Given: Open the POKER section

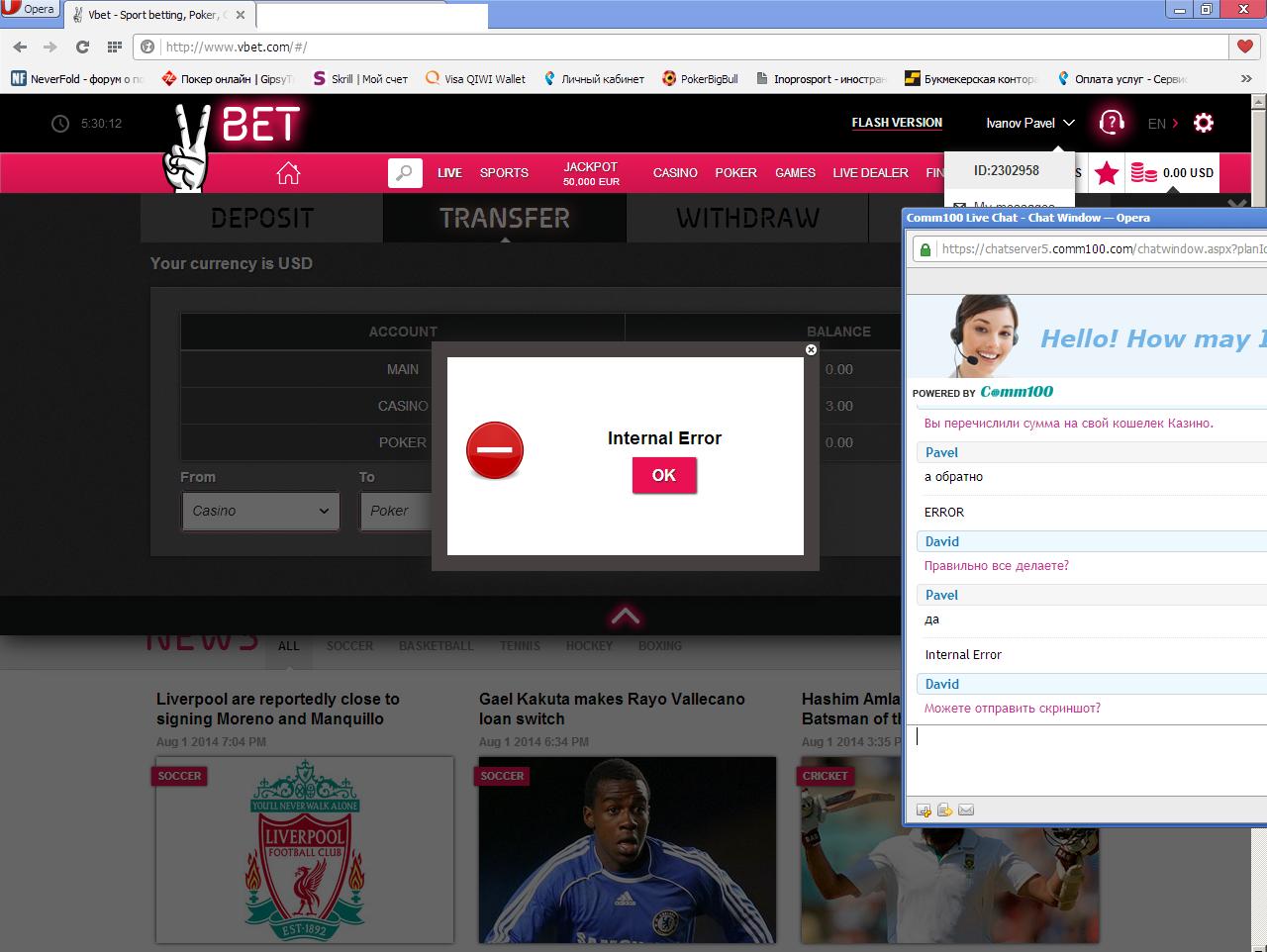Looking at the screenshot, I should [735, 173].
